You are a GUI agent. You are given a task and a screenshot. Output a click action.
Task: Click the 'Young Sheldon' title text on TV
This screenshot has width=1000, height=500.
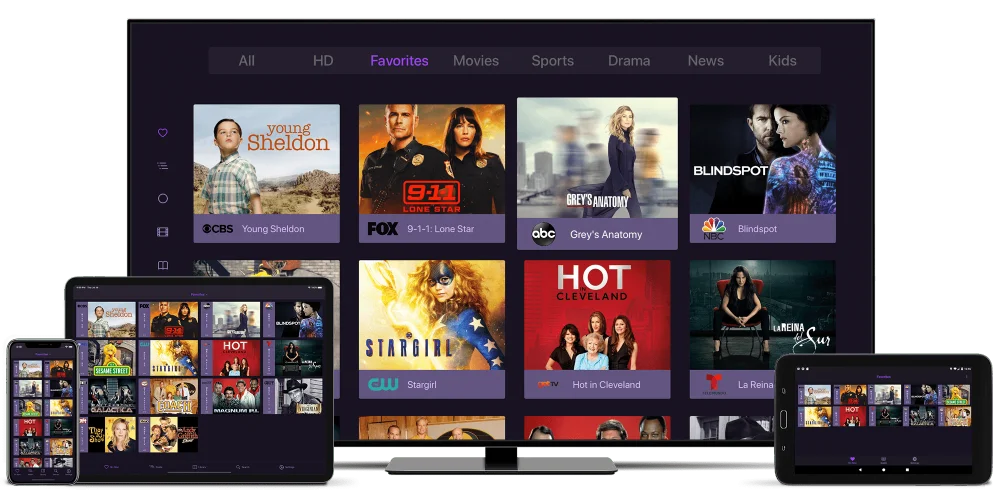273,228
